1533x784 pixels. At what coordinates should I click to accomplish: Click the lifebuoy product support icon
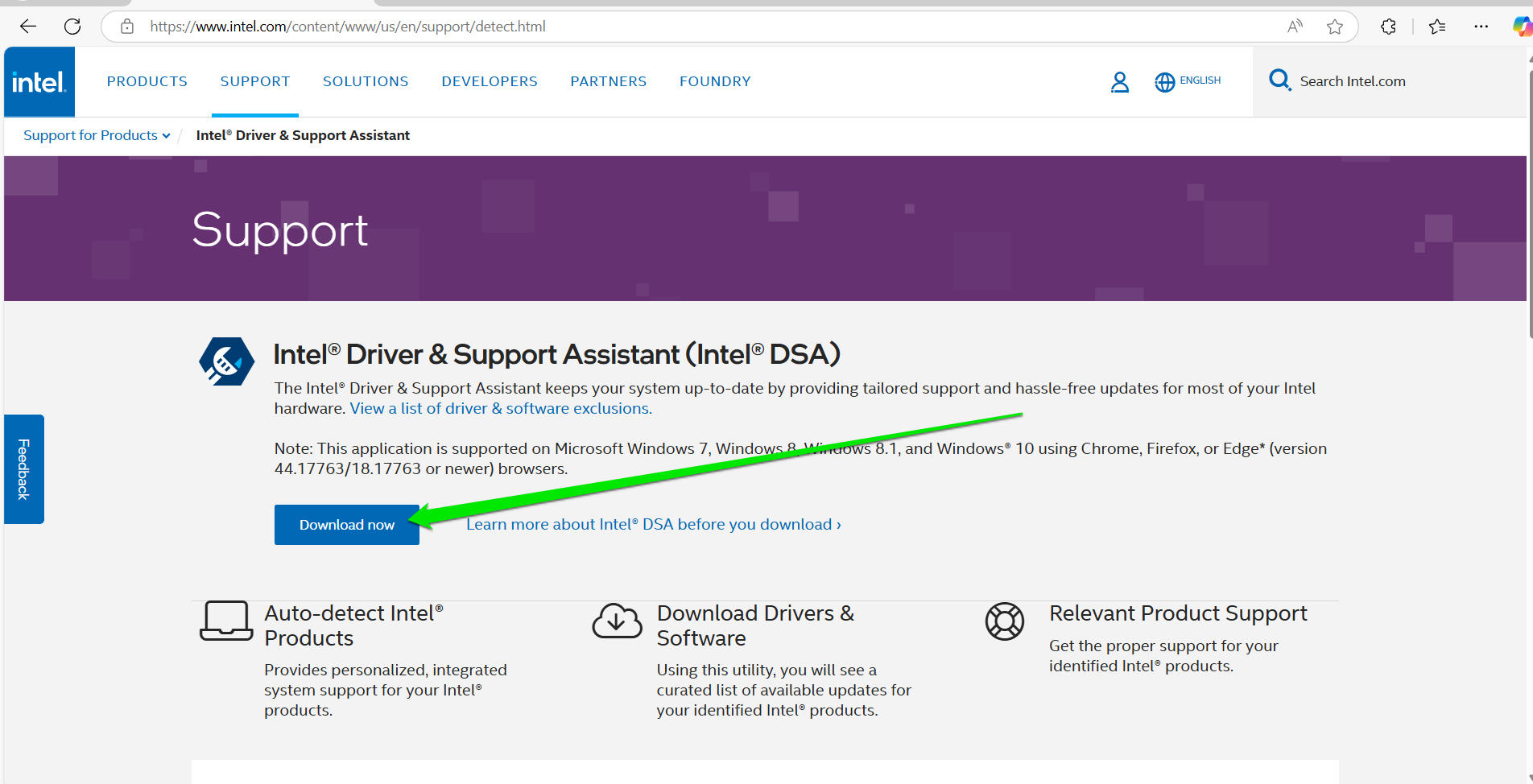pos(1005,621)
